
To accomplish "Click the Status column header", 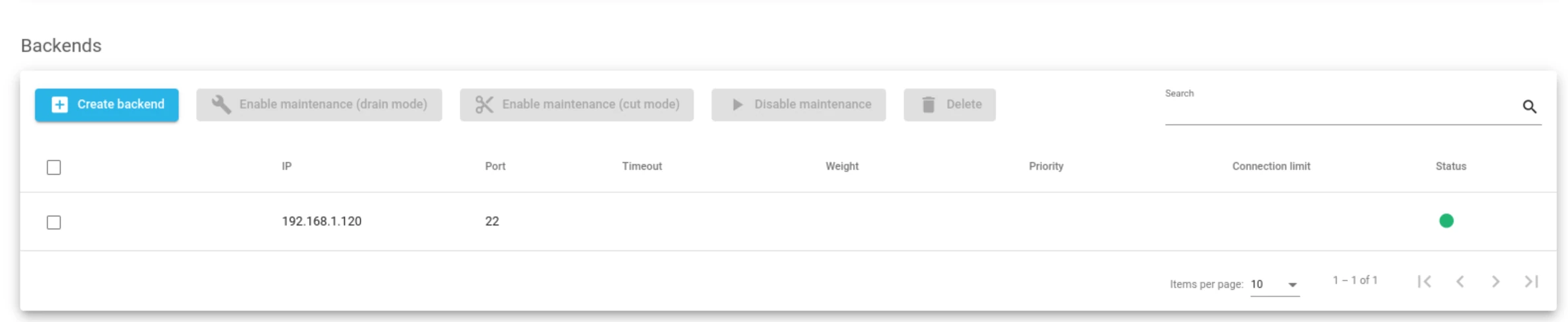I will [x=1450, y=167].
